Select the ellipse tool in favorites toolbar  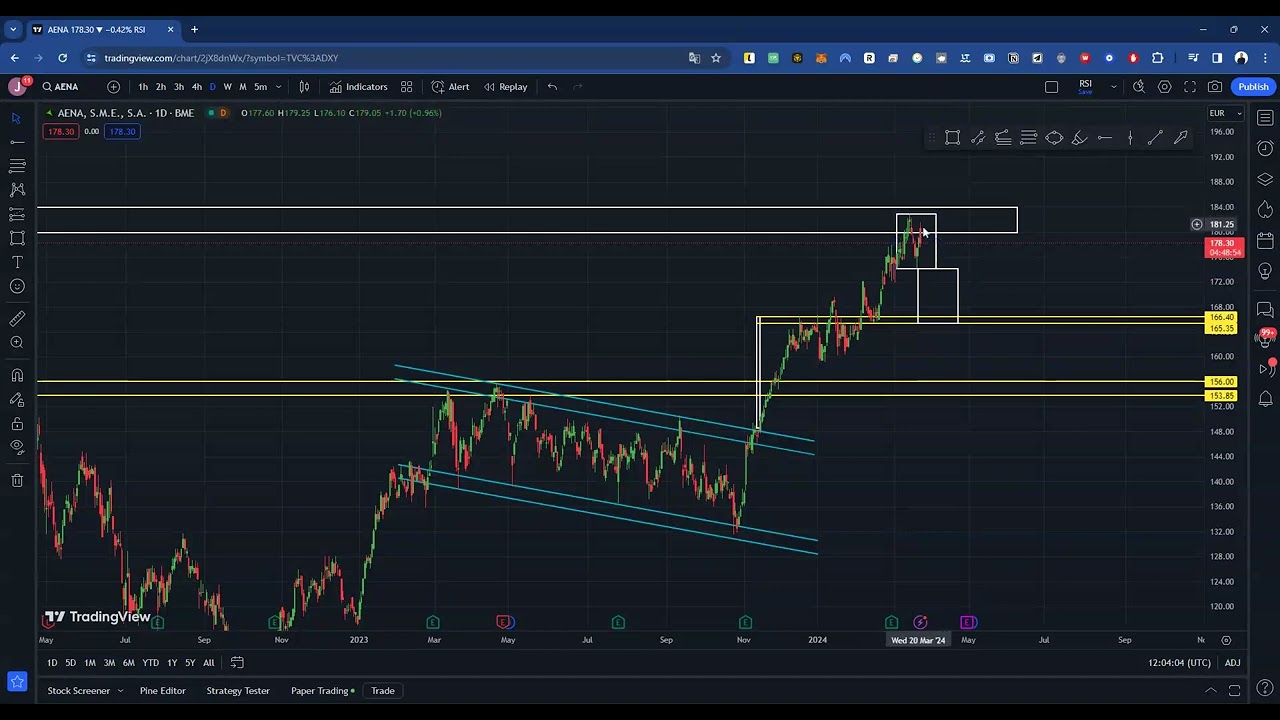pos(1054,138)
